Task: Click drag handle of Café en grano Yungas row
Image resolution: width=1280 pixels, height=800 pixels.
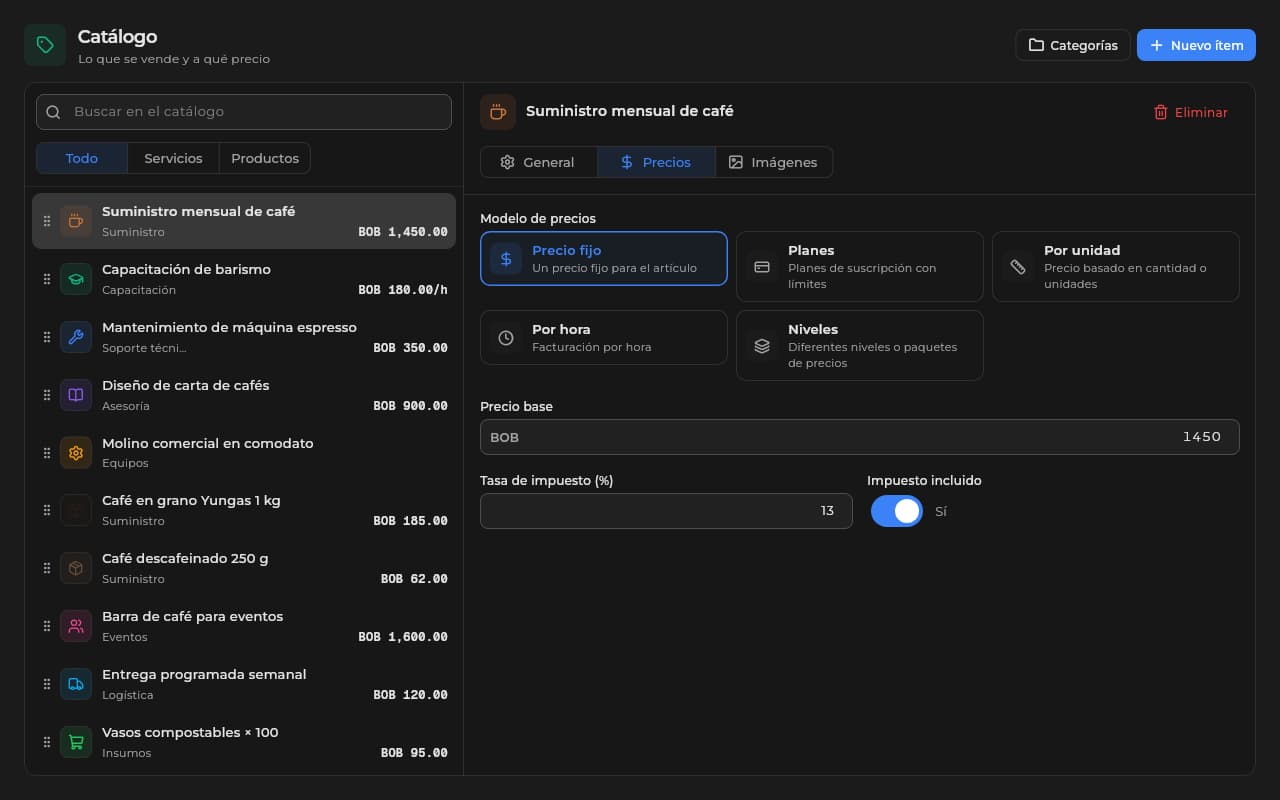Action: [x=47, y=510]
